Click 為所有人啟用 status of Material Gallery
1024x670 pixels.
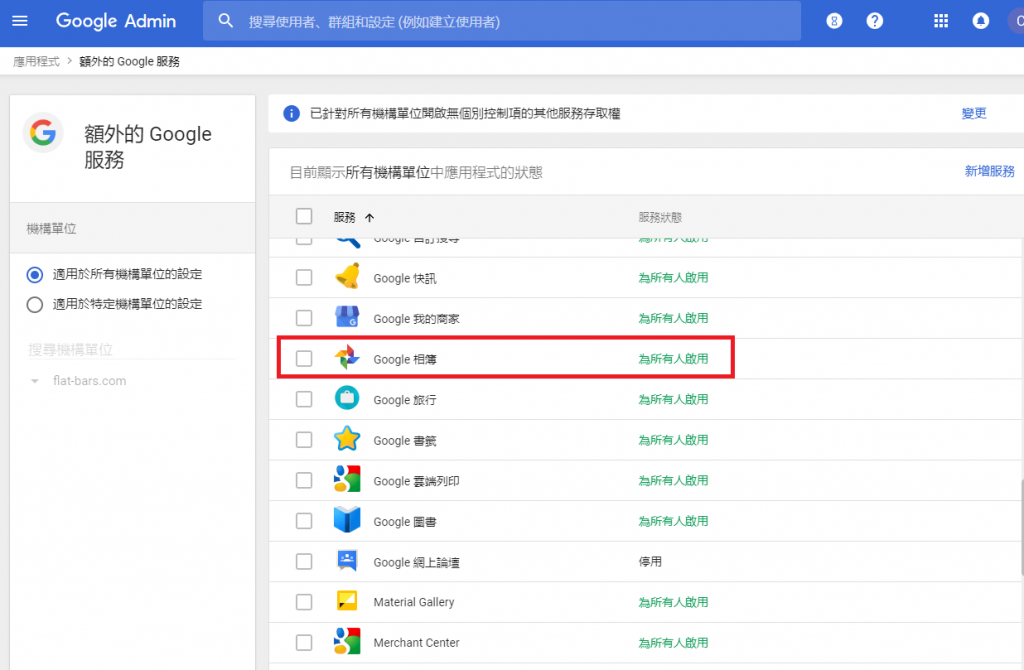click(x=673, y=601)
